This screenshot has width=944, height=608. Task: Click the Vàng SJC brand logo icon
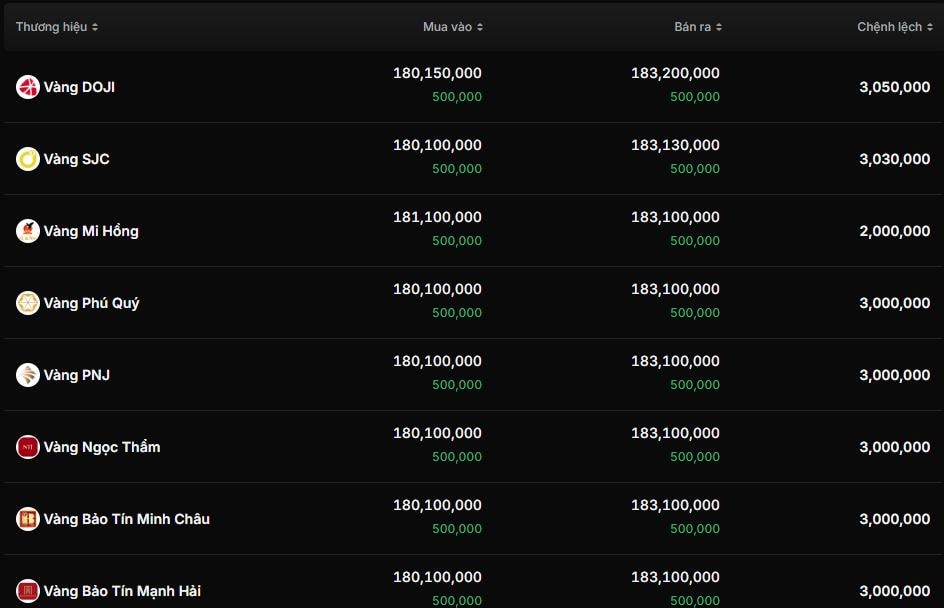click(27, 159)
